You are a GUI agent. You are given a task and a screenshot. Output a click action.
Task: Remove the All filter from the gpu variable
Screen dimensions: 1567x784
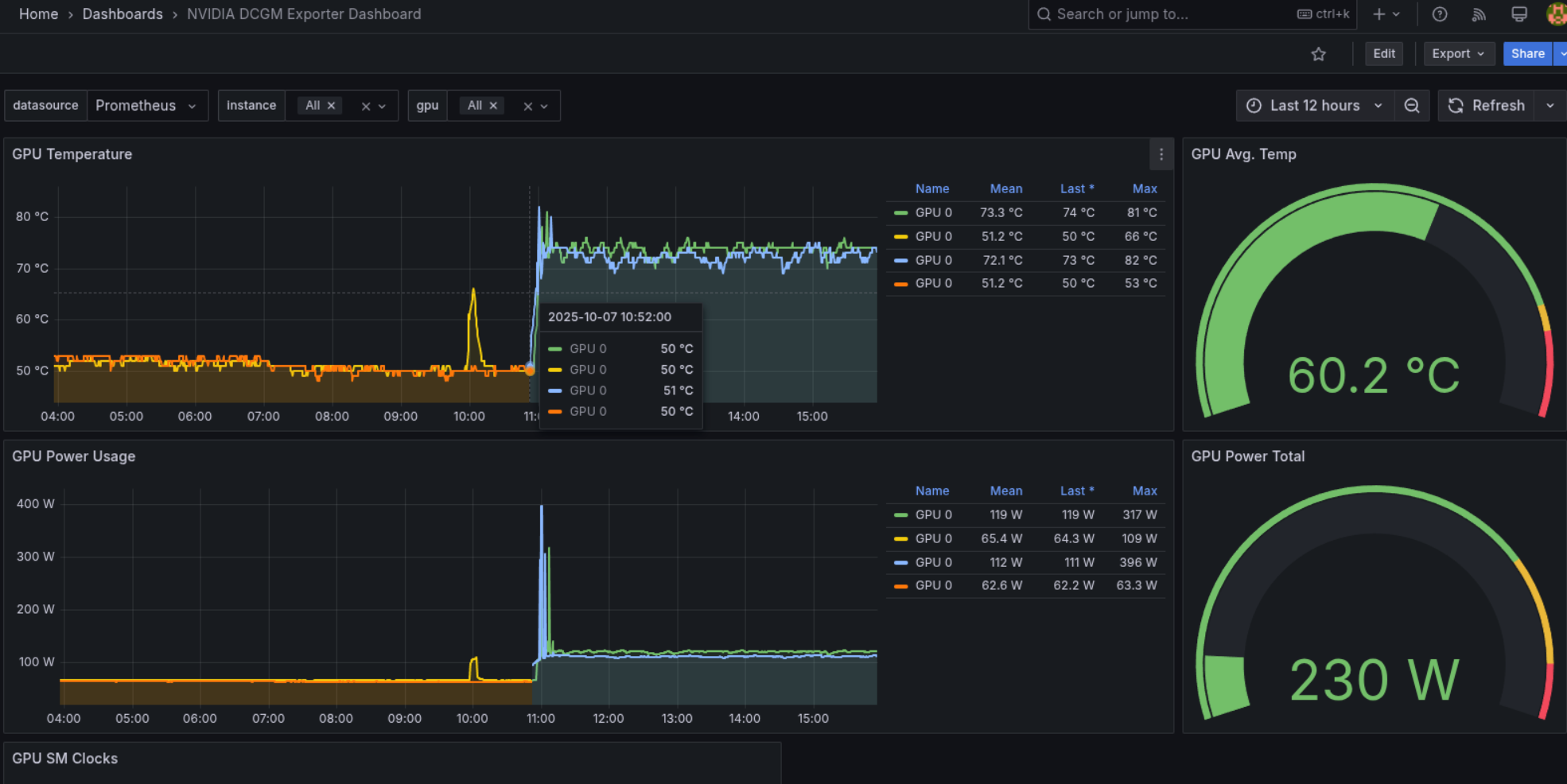tap(493, 105)
